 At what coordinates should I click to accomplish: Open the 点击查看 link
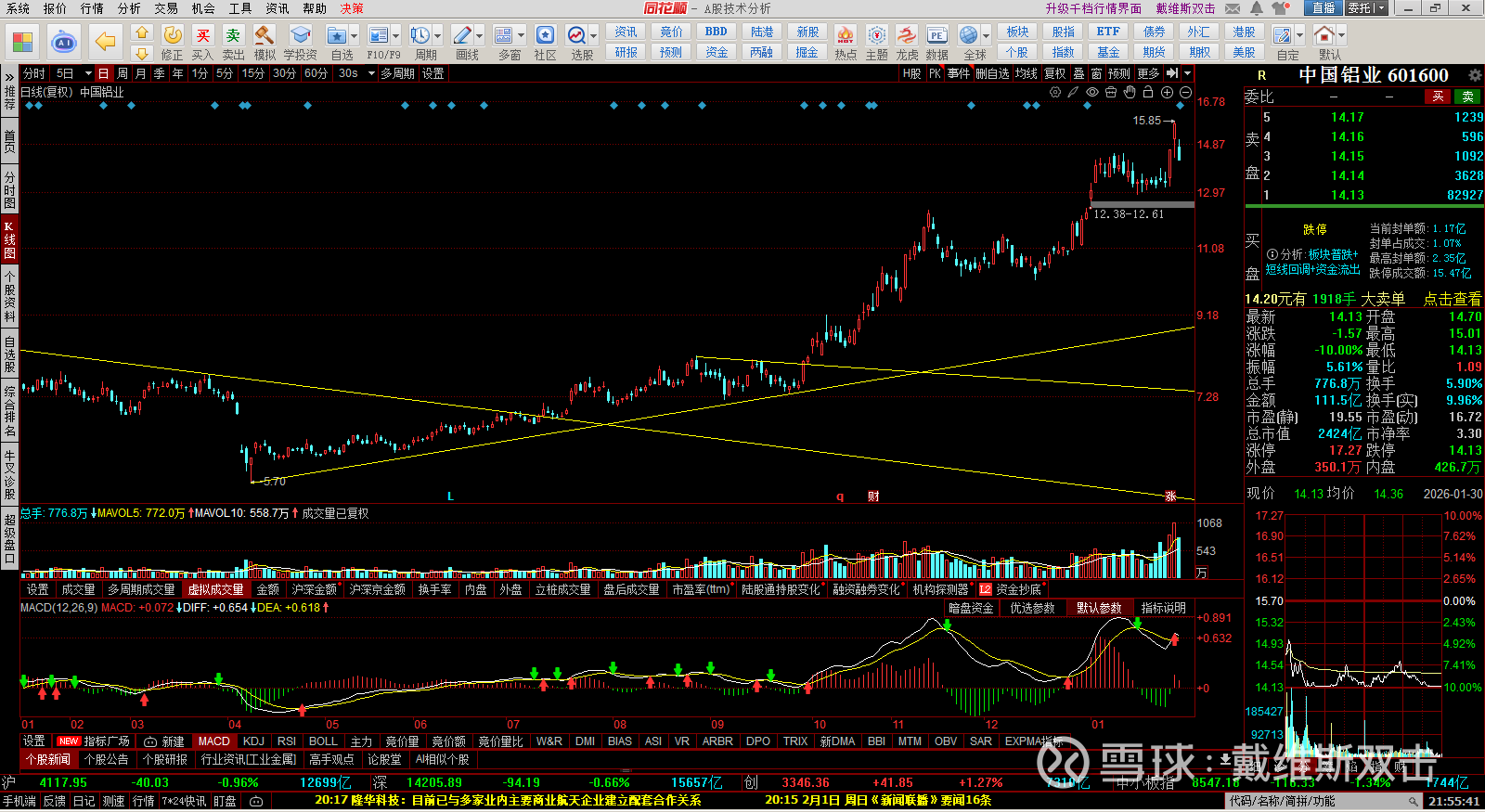point(1453,299)
